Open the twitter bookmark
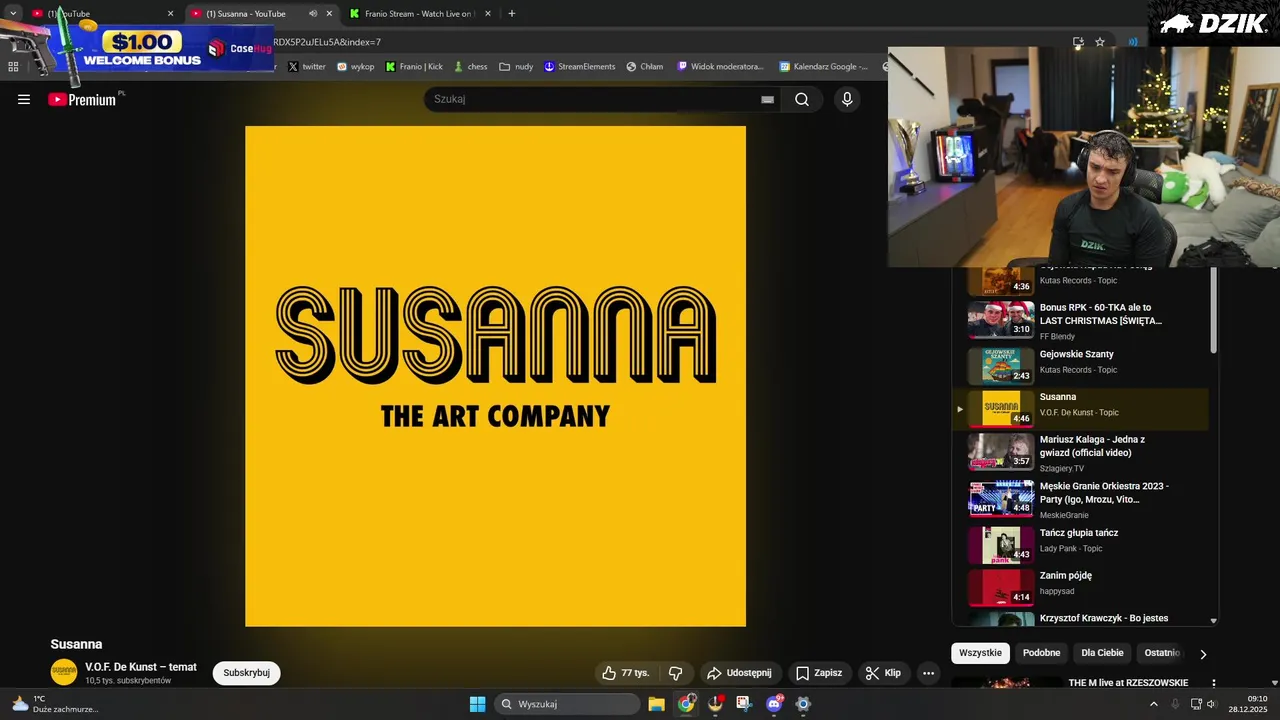1280x720 pixels. pos(307,67)
